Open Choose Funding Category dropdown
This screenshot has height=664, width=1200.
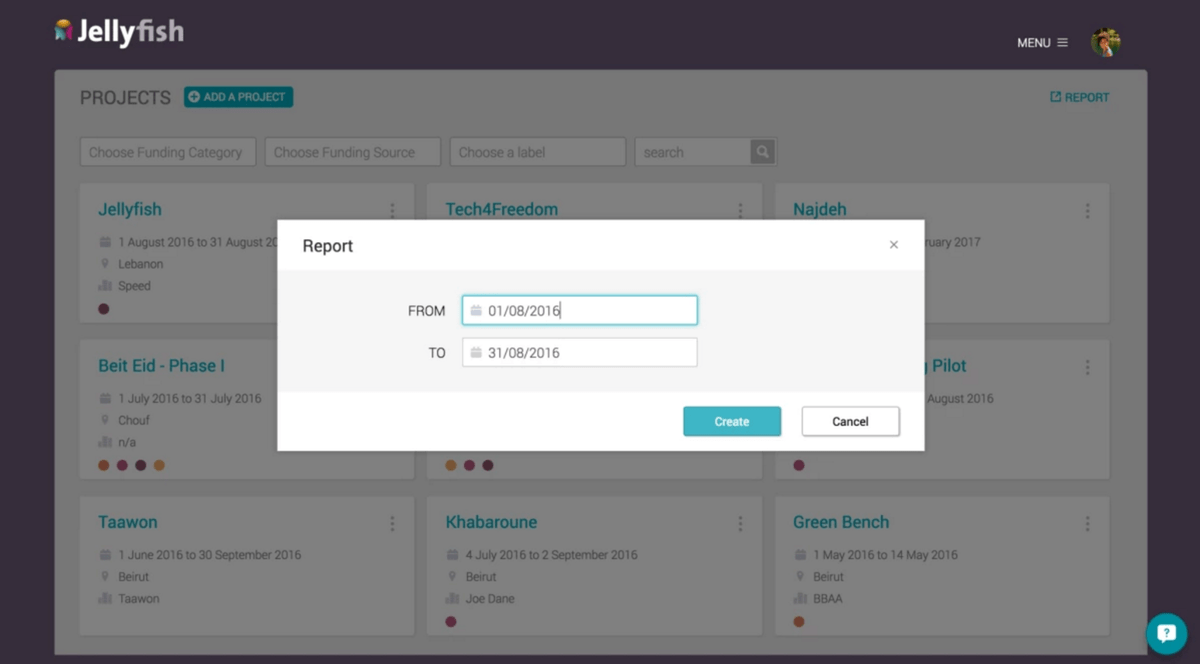tap(168, 152)
